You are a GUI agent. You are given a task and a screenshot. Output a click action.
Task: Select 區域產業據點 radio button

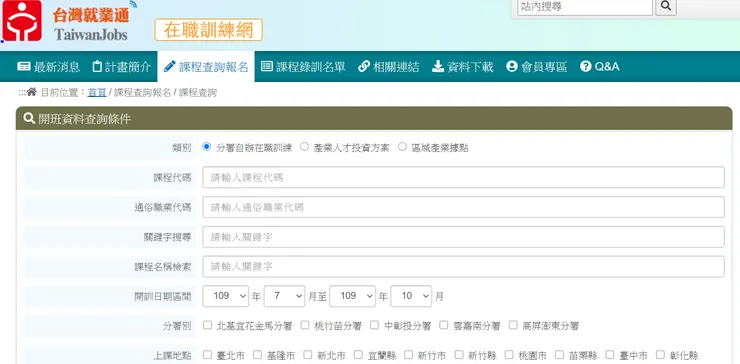pos(402,147)
